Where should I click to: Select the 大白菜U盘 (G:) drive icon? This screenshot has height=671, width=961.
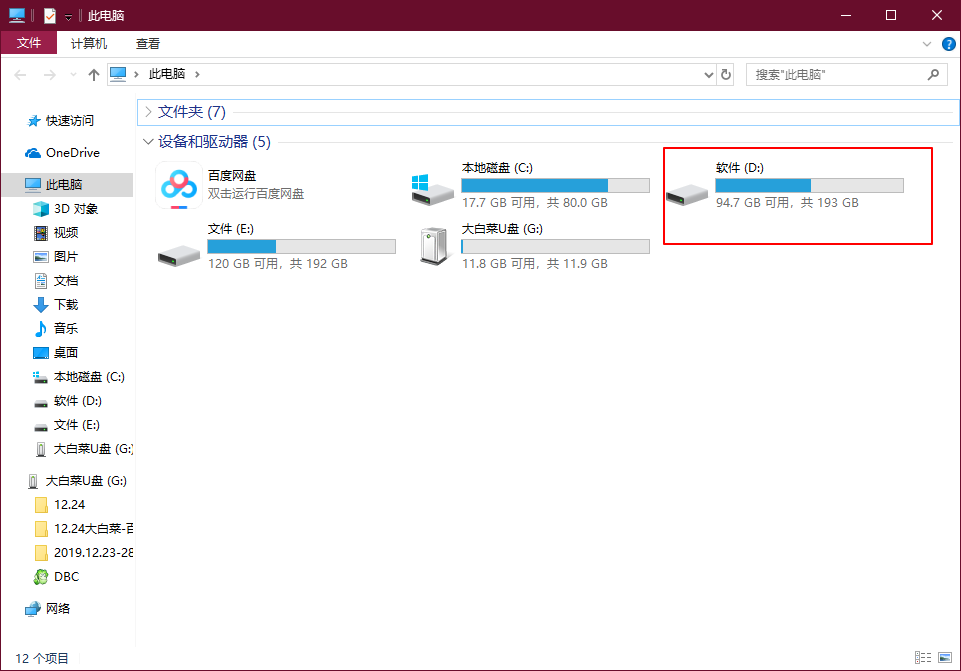tap(434, 247)
